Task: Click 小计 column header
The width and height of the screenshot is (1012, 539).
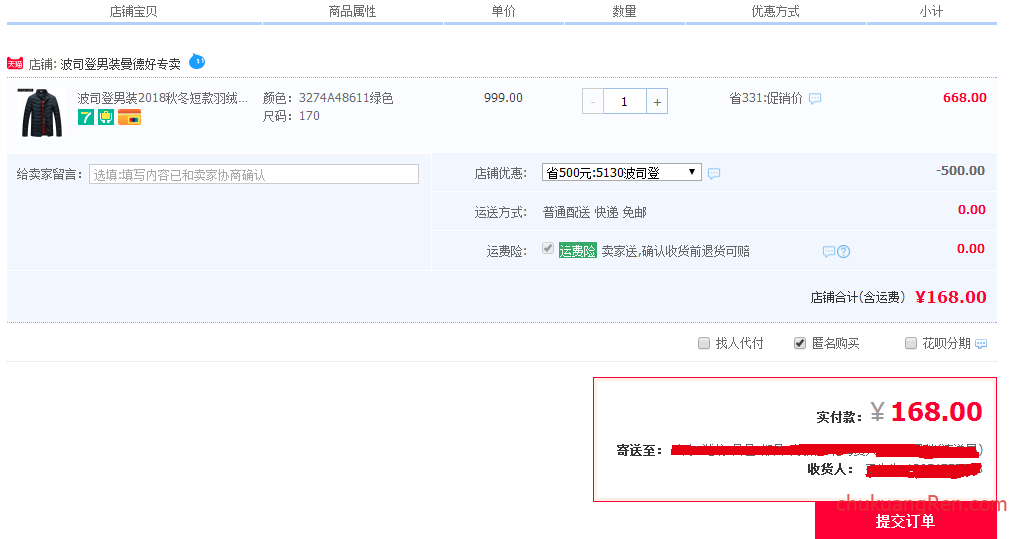Action: 931,11
